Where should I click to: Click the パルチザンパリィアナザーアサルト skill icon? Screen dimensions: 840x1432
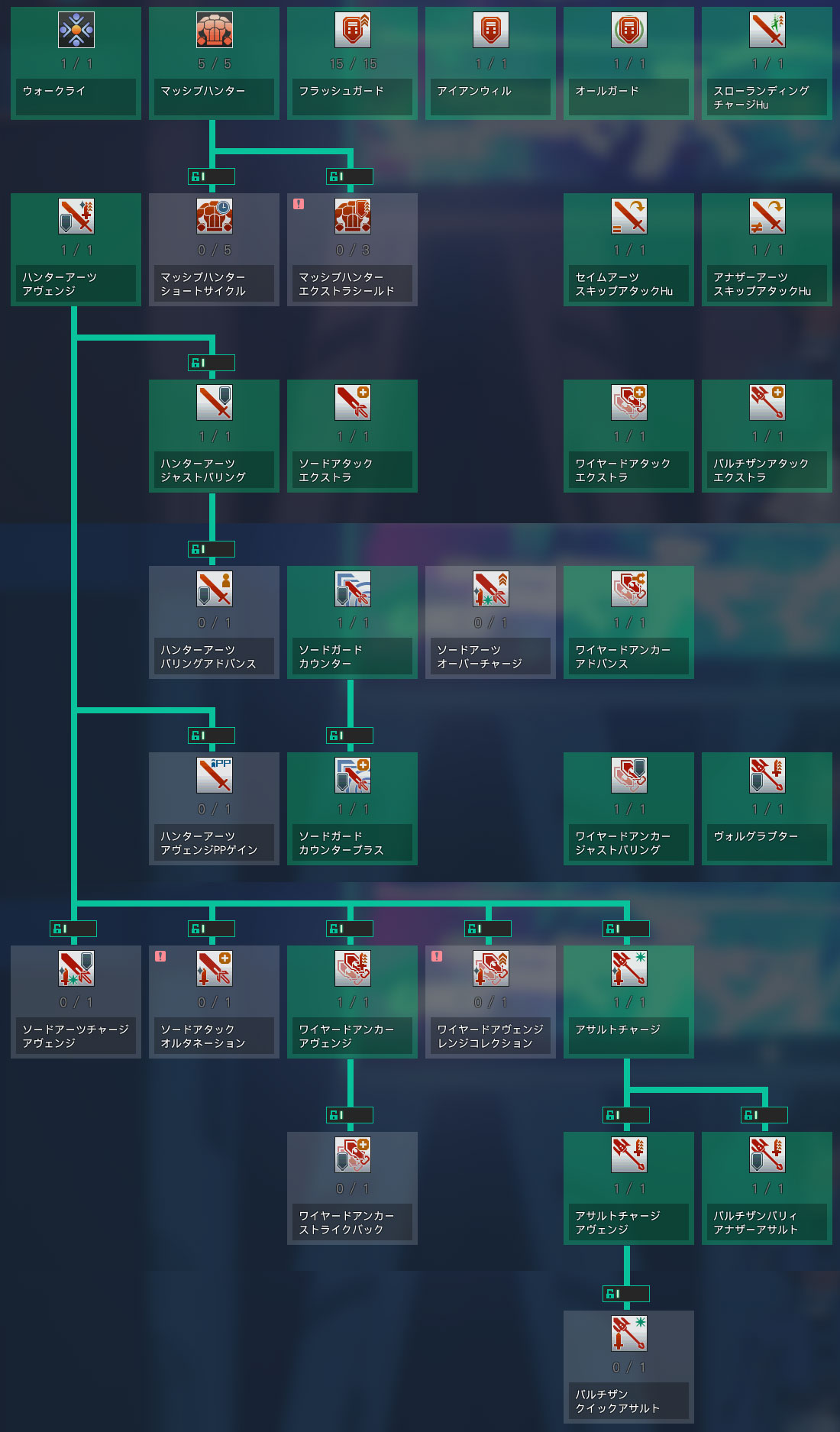click(x=767, y=1155)
